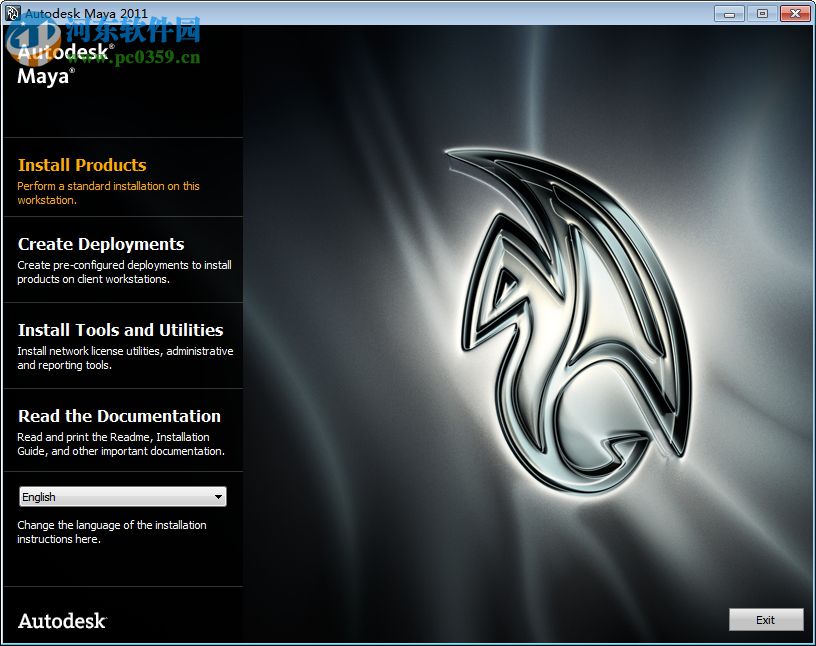This screenshot has width=816, height=646.
Task: Open Install Products to begin standard installation
Action: point(82,165)
